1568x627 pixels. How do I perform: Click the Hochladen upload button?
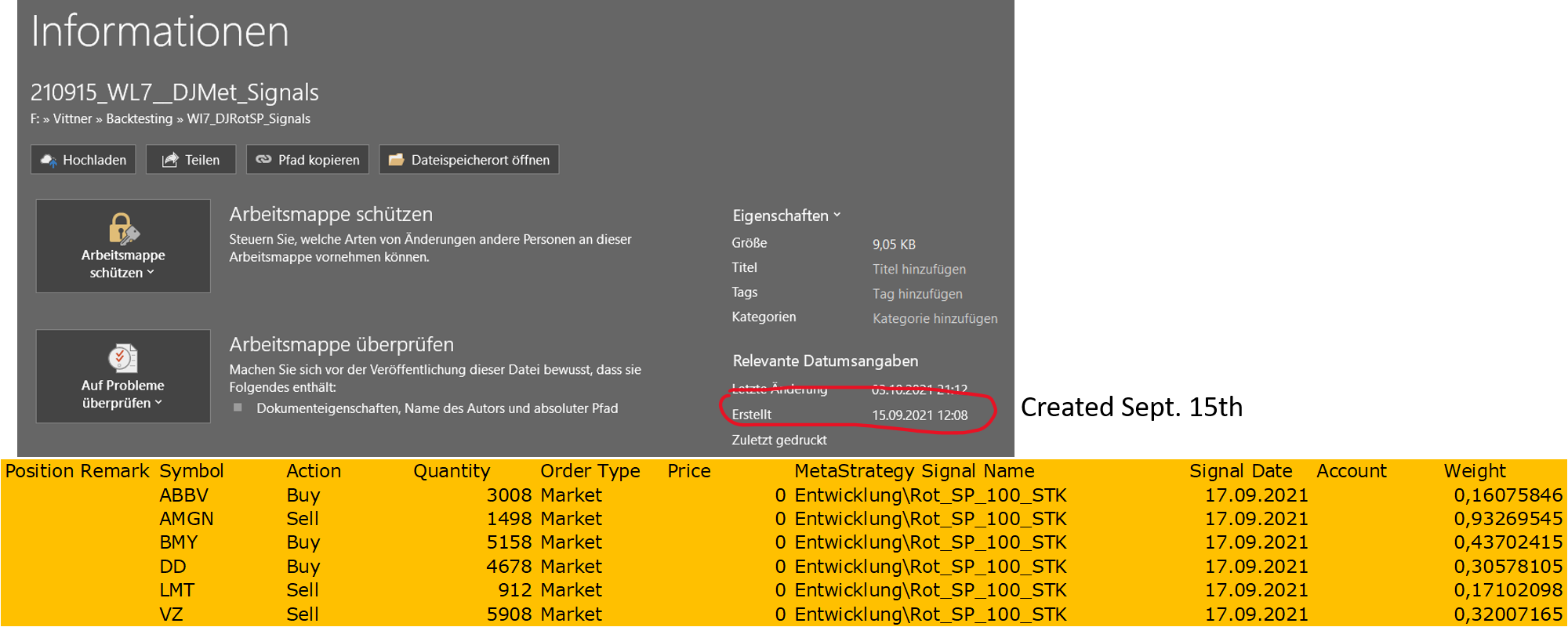pos(83,160)
